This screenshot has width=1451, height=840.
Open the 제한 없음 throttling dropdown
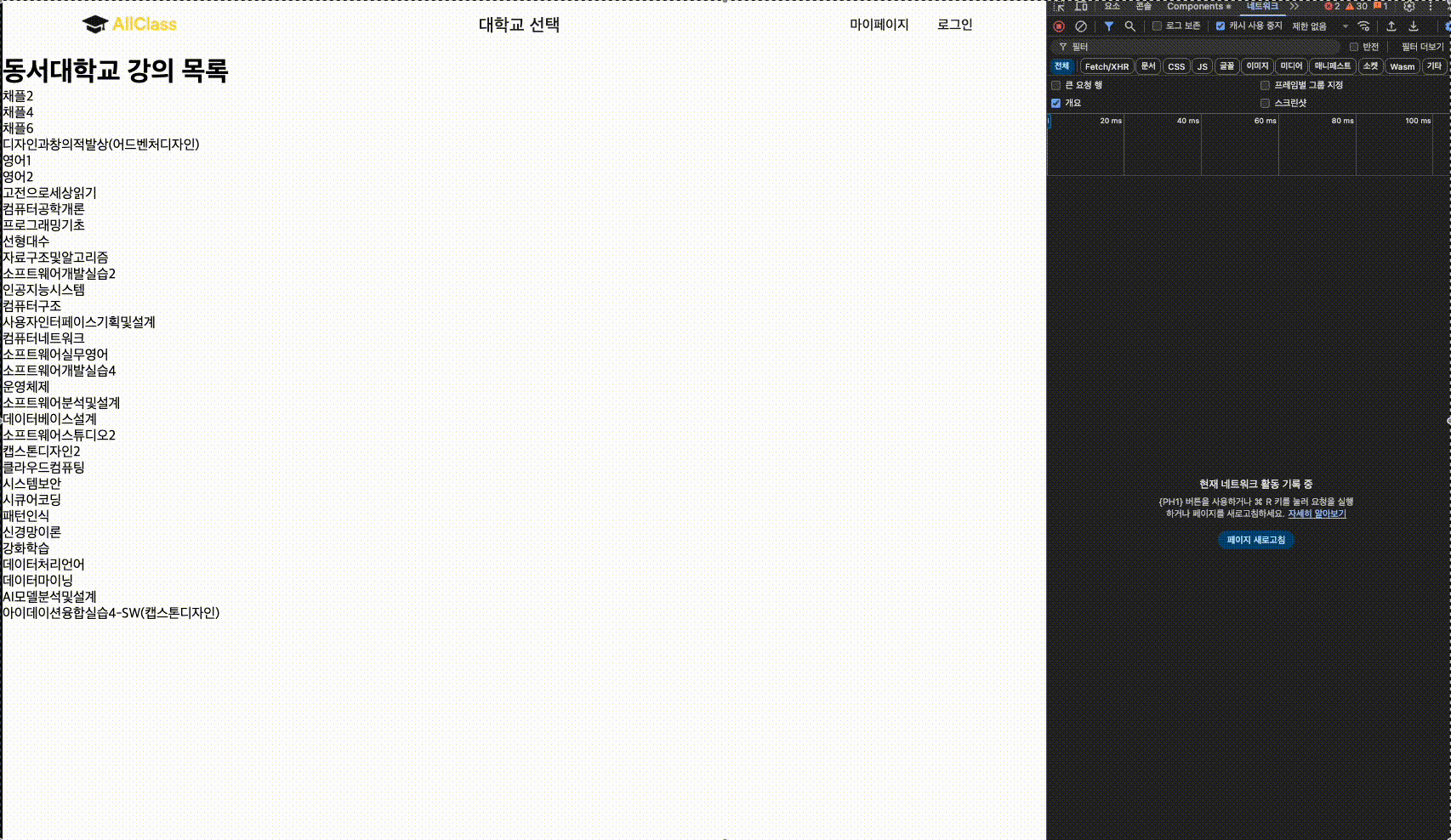click(1319, 26)
